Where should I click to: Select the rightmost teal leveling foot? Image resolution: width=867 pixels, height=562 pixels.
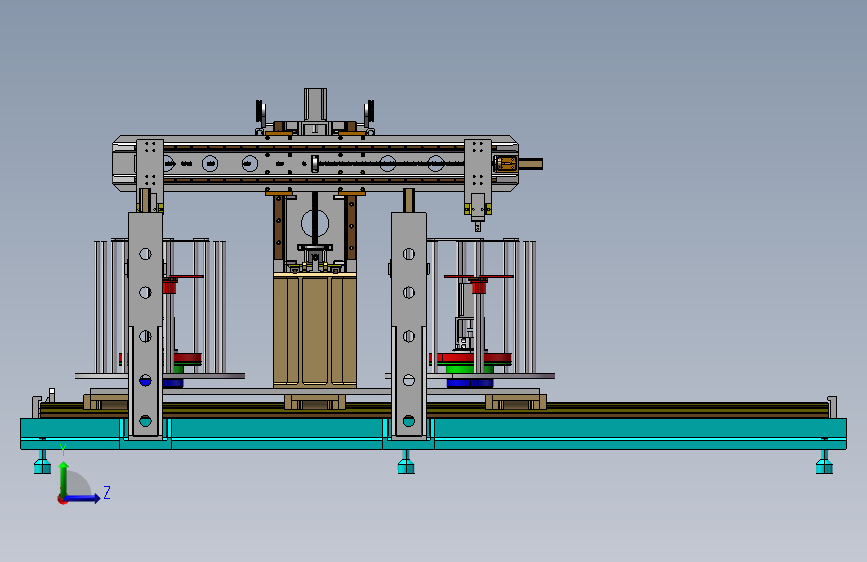(824, 462)
